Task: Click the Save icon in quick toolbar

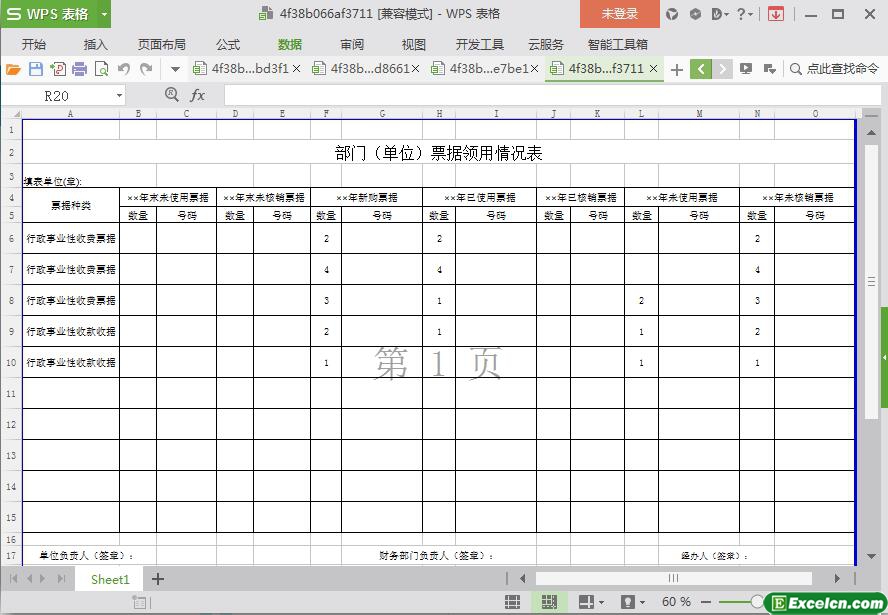Action: point(36,69)
